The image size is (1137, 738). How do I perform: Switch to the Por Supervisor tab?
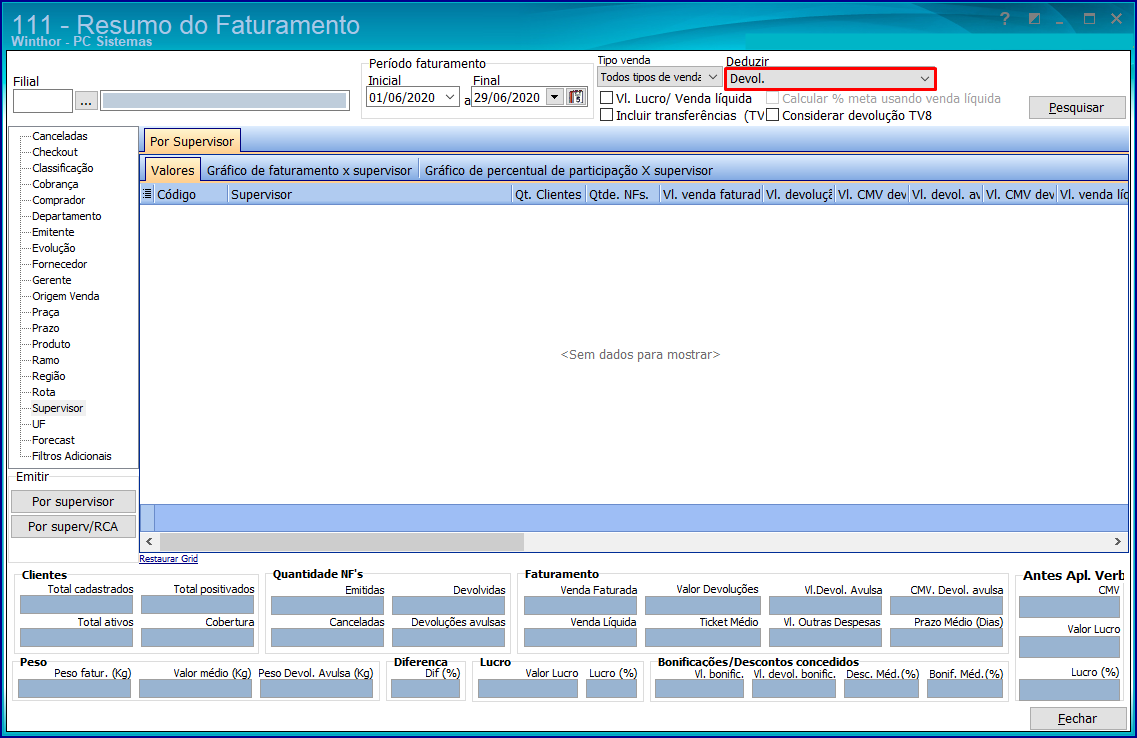[x=191, y=141]
